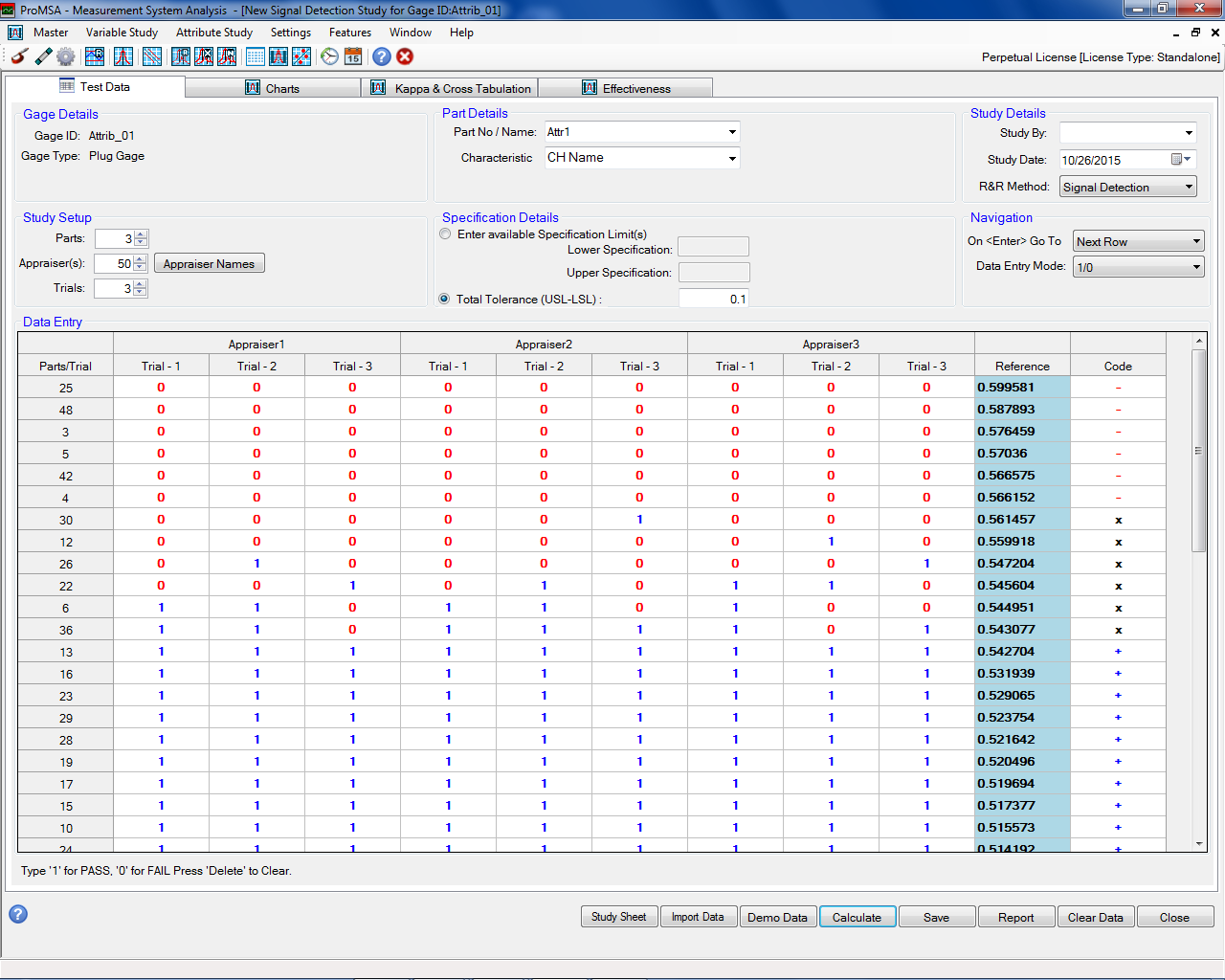This screenshot has width=1225, height=980.
Task: Click part number 36 row header
Action: pos(66,630)
